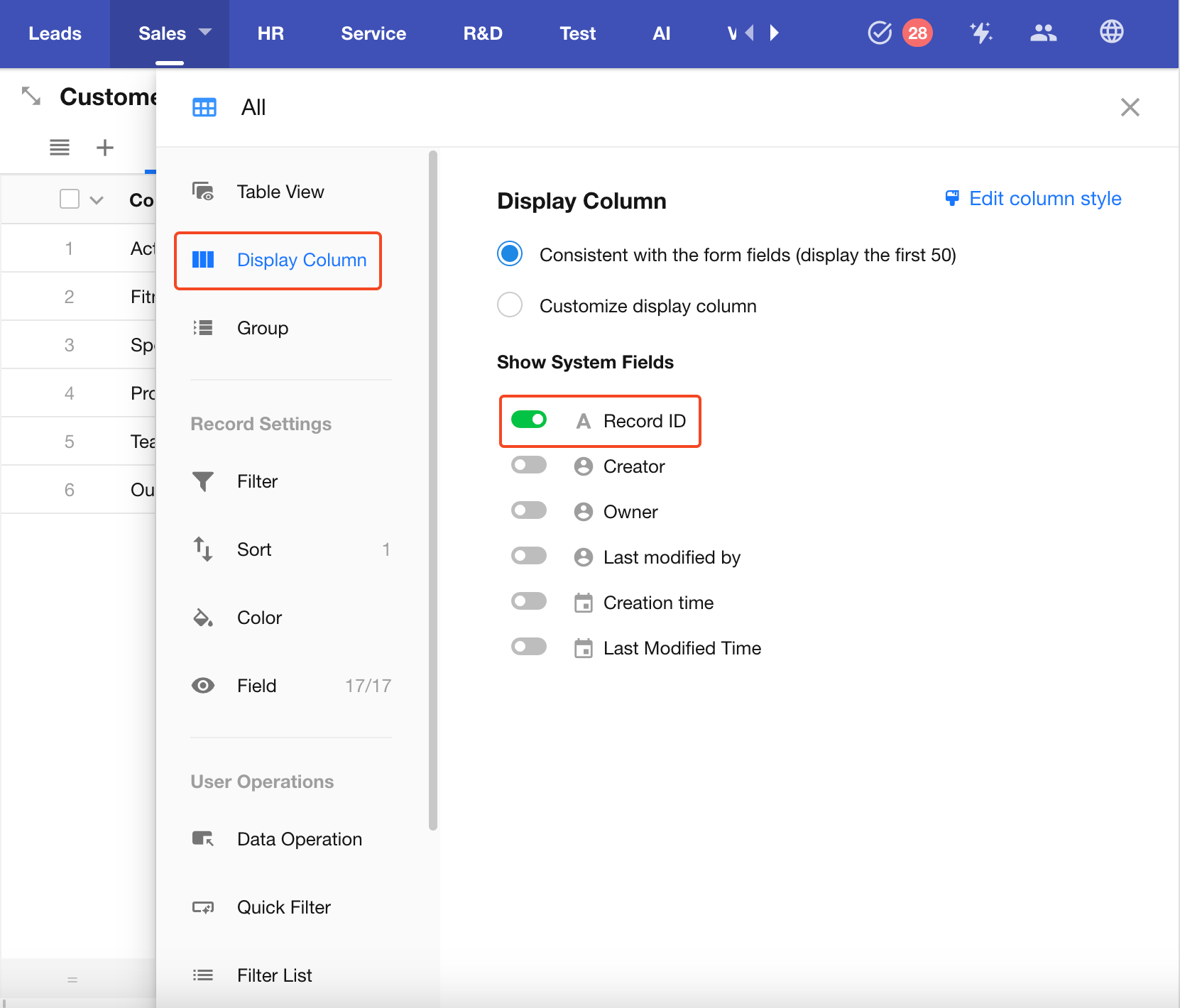
Task: Click the globe language icon
Action: (x=1111, y=32)
